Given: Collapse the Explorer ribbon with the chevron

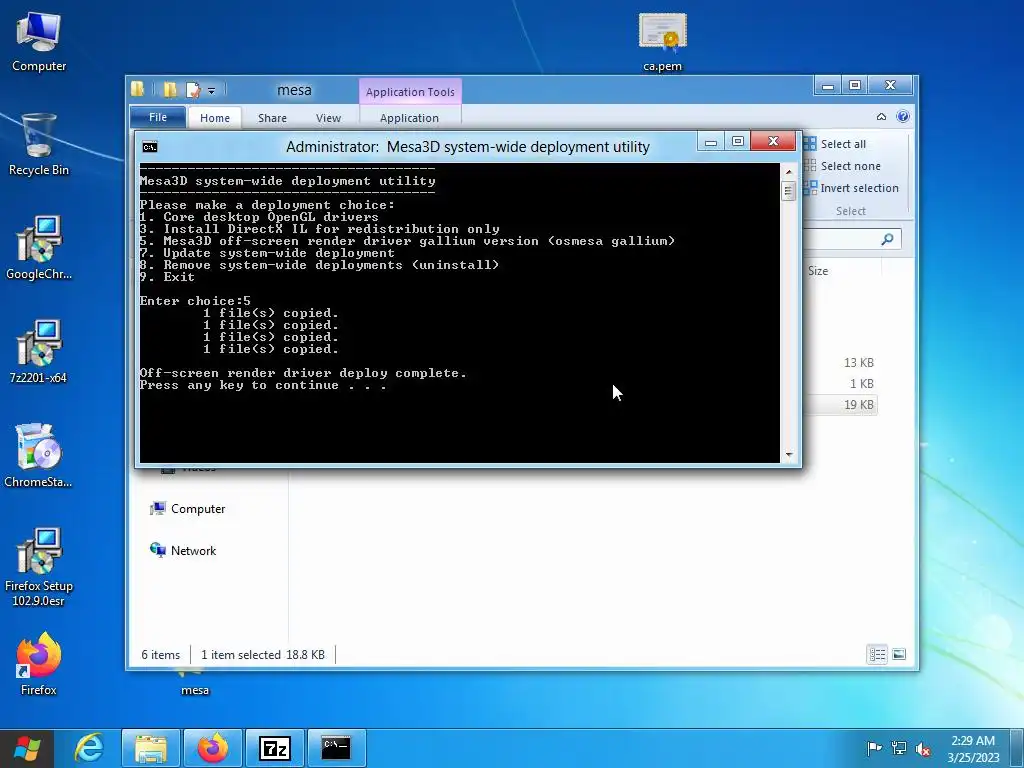Looking at the screenshot, I should tap(881, 116).
